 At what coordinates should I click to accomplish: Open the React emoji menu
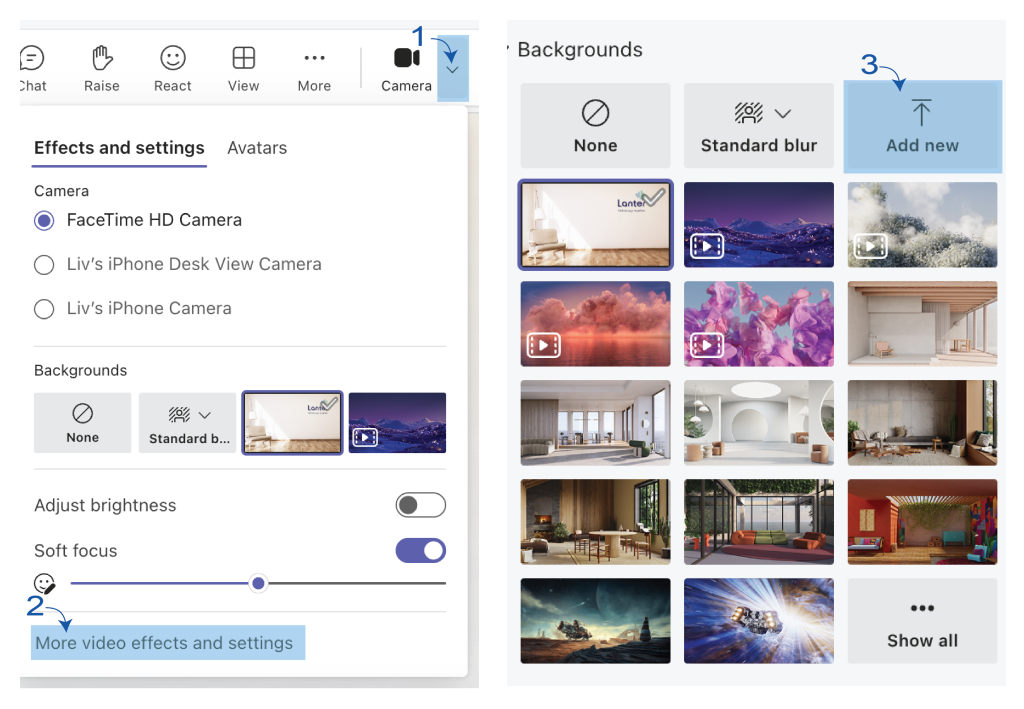point(172,69)
